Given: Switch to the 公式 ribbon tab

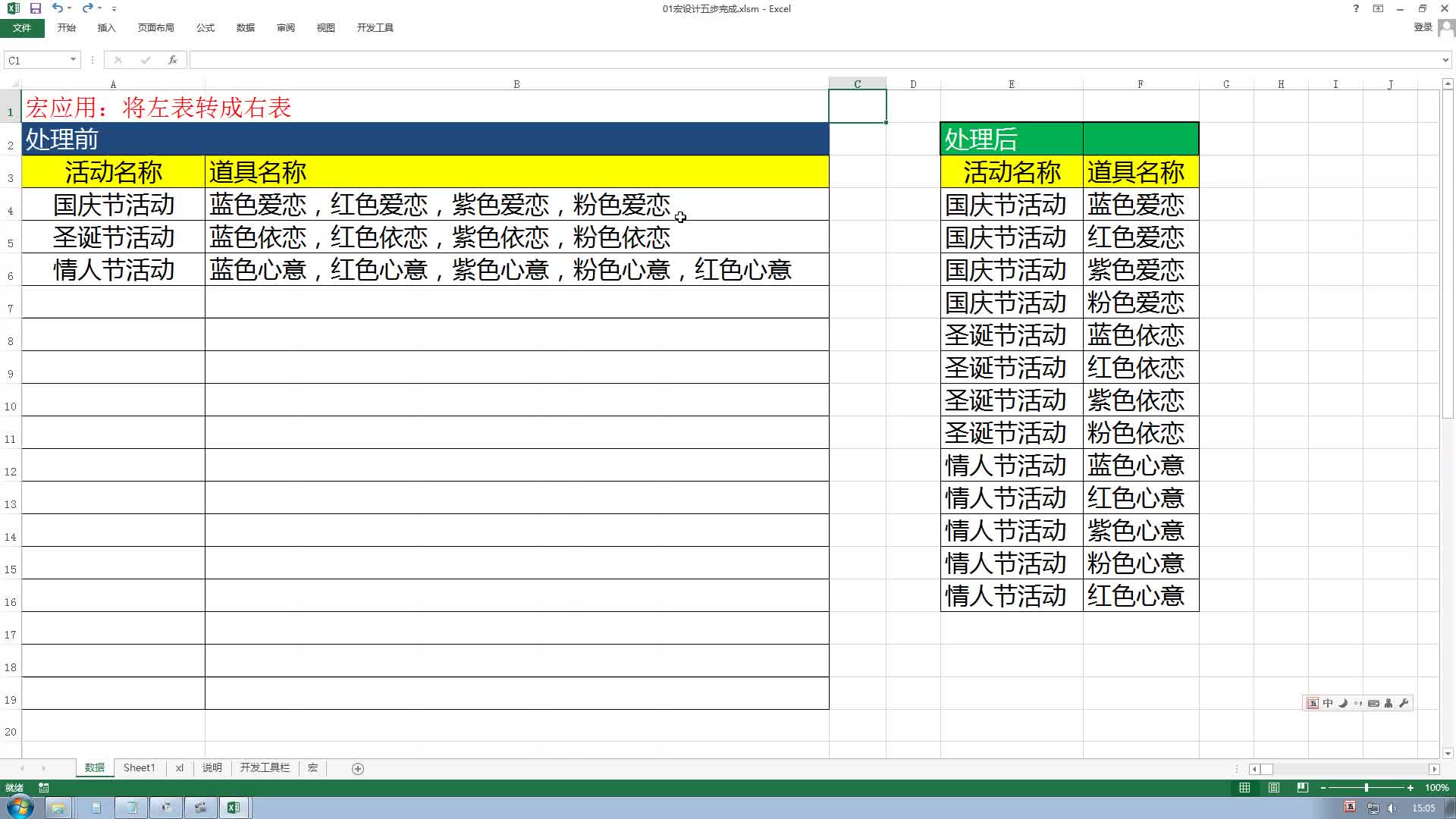Looking at the screenshot, I should pos(206,28).
